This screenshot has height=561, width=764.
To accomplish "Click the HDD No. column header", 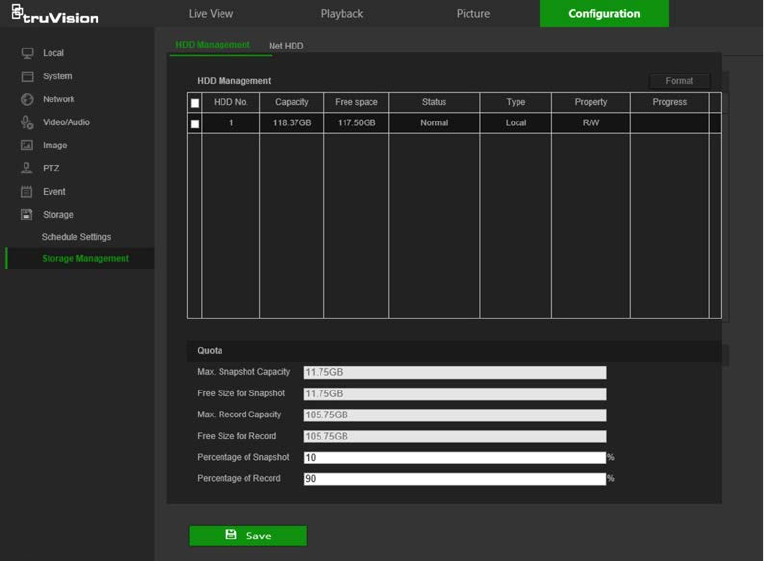I will coord(231,102).
